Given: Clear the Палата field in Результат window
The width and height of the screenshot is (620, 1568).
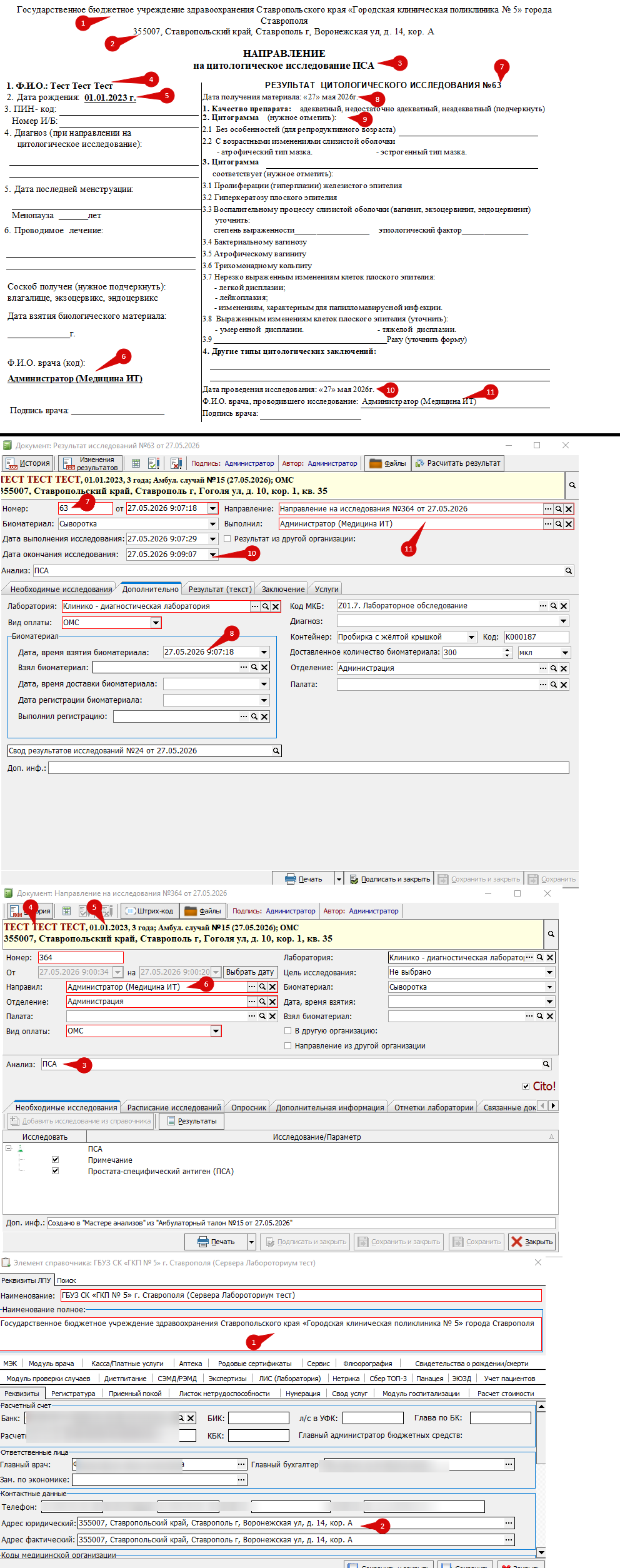Looking at the screenshot, I should tap(564, 685).
